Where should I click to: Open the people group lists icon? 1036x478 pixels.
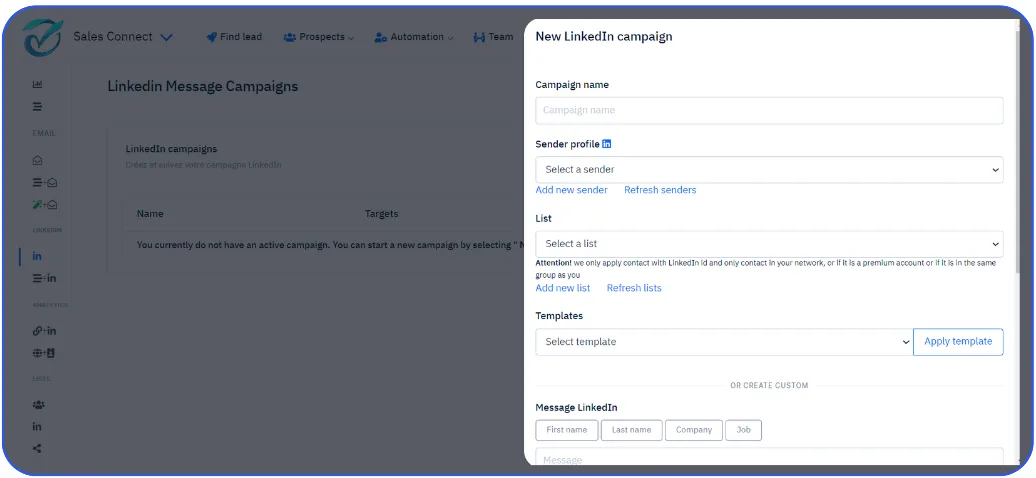click(x=38, y=405)
